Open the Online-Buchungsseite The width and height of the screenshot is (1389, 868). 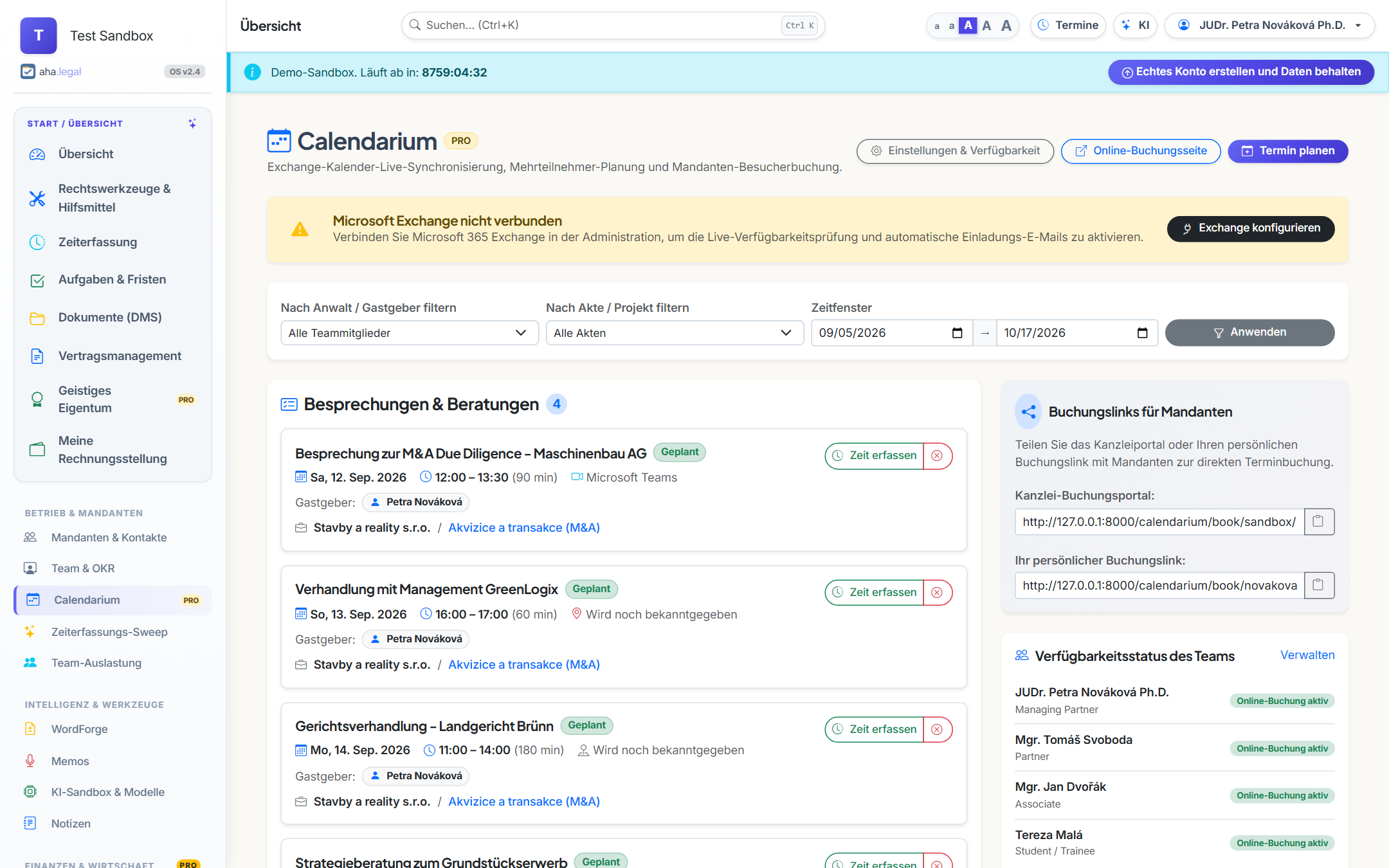1141,151
